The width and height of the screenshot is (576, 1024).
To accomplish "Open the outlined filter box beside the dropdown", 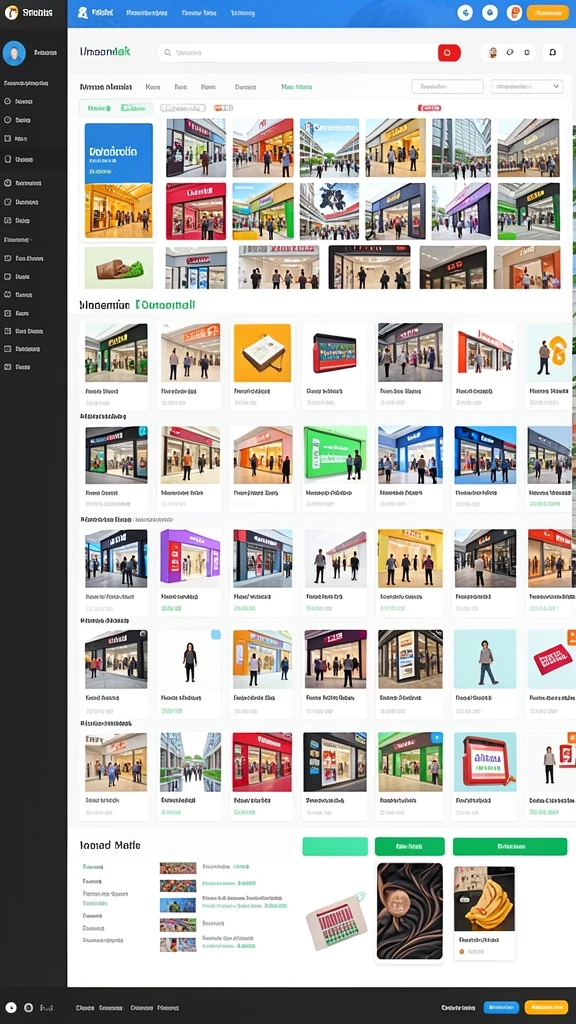I will [x=447, y=86].
